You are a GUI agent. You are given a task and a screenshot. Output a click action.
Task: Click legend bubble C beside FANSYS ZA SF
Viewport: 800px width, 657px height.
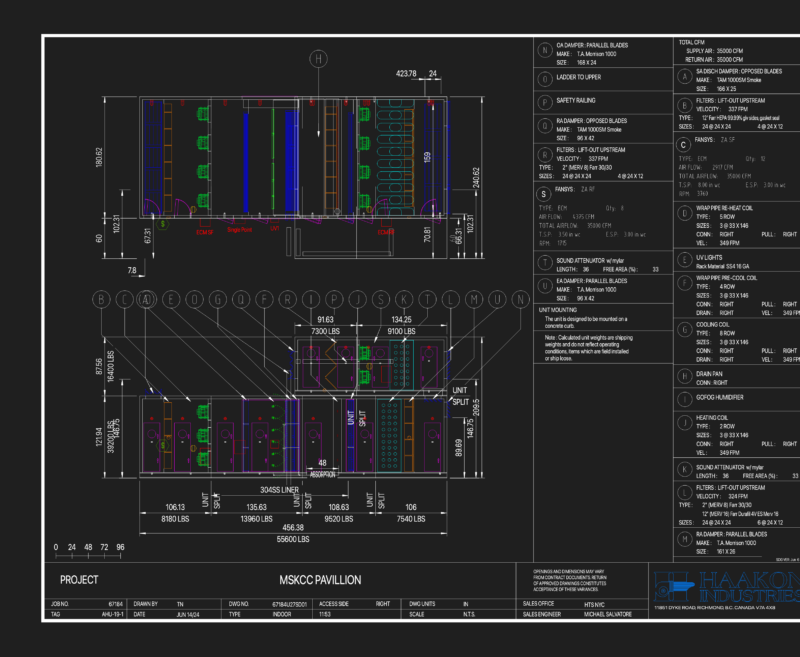(x=684, y=145)
